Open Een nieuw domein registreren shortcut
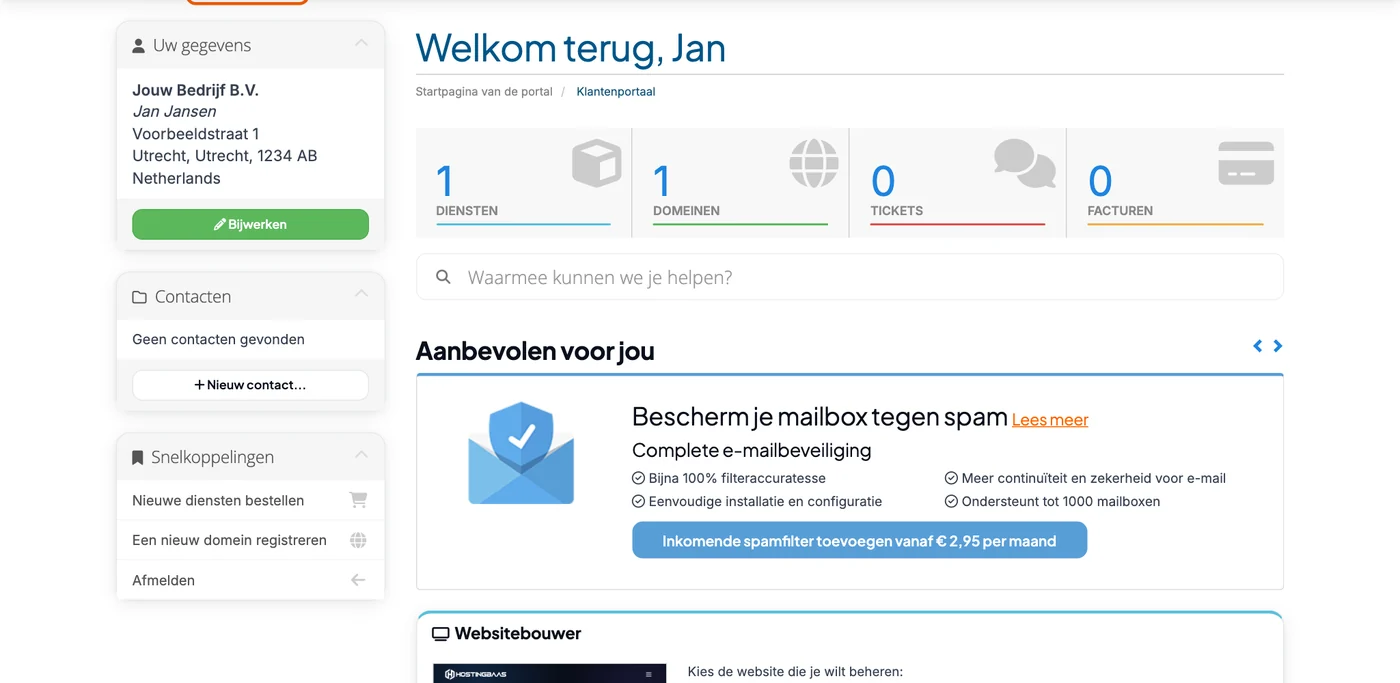This screenshot has height=683, width=1400. (x=250, y=540)
